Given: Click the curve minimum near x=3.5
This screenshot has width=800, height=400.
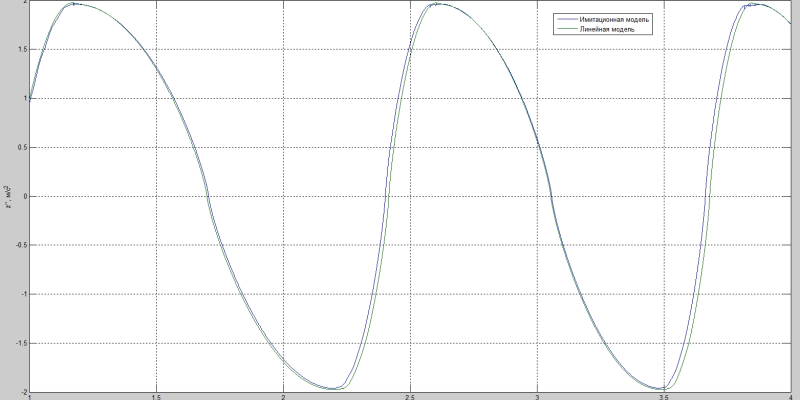Looking at the screenshot, I should click(x=660, y=388).
